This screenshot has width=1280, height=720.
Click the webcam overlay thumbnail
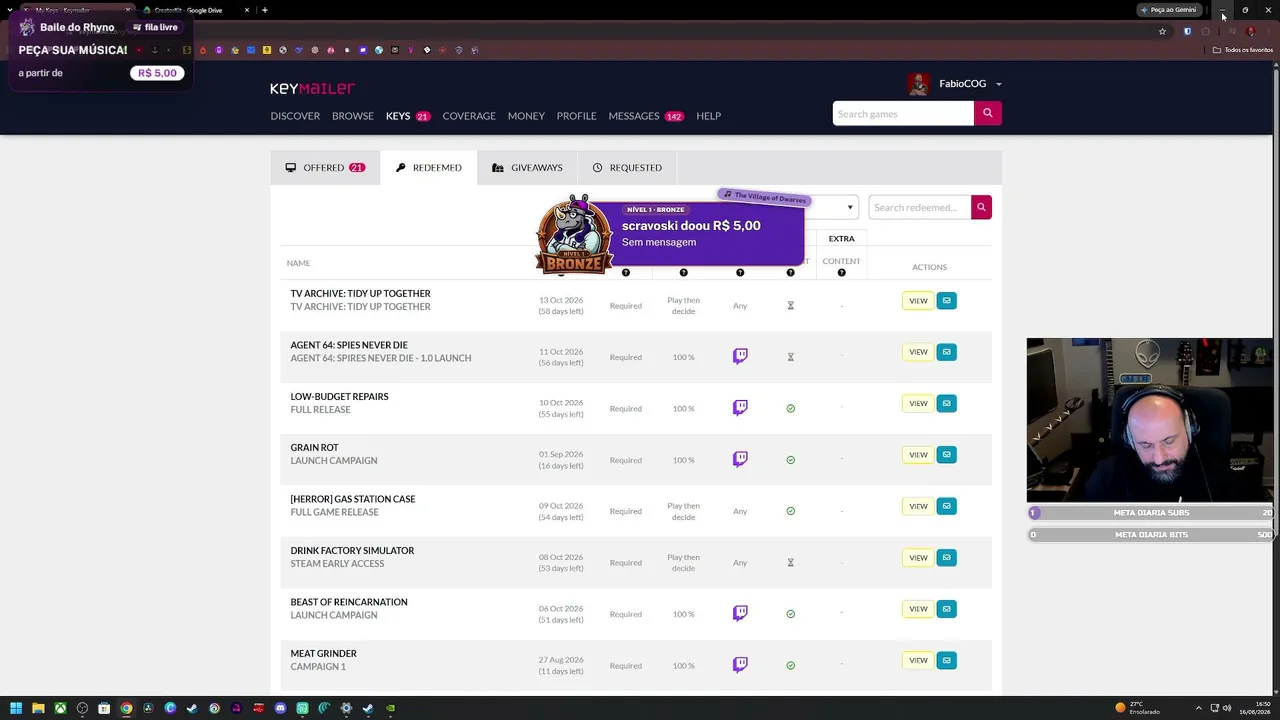tap(1150, 420)
